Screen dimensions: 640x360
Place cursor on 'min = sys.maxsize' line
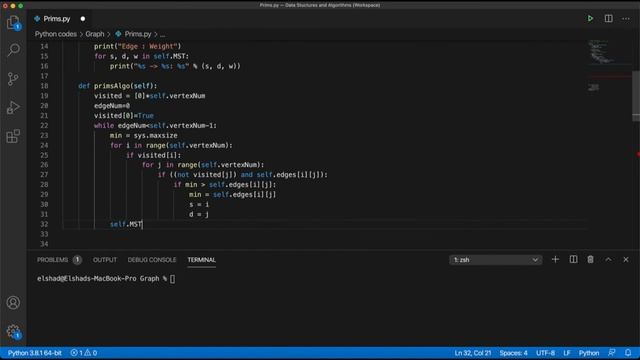tap(143, 135)
